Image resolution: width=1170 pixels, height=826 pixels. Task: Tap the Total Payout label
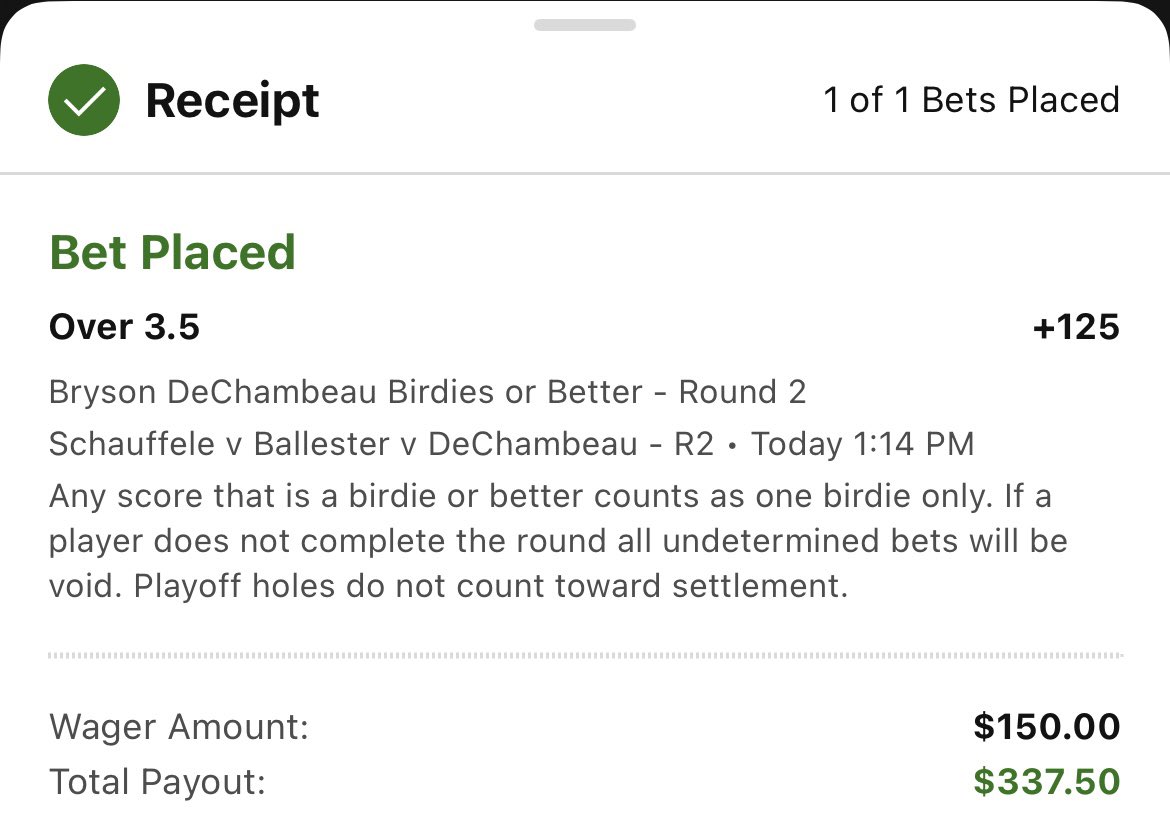coord(157,782)
